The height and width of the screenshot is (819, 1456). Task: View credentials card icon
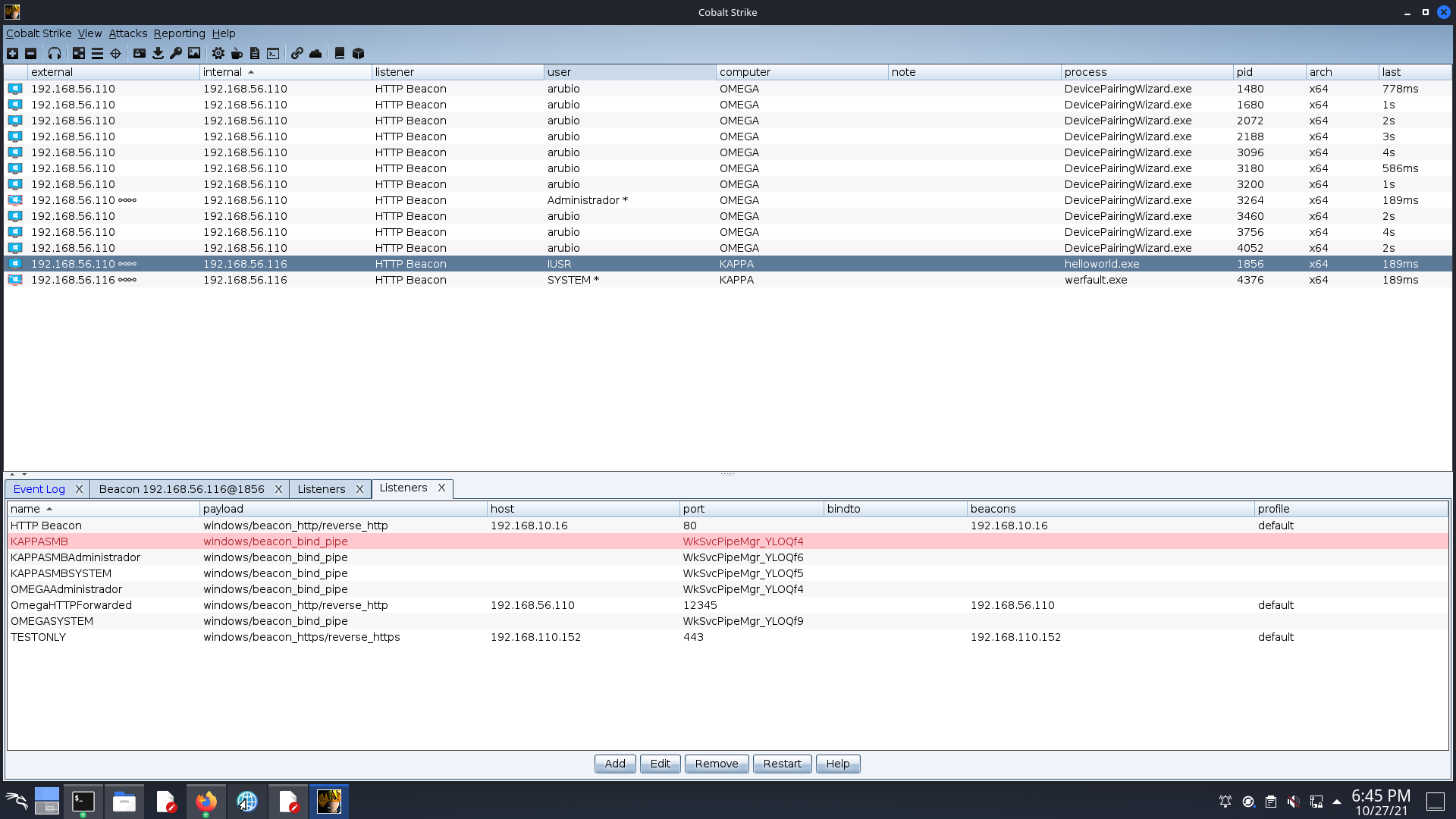point(140,53)
